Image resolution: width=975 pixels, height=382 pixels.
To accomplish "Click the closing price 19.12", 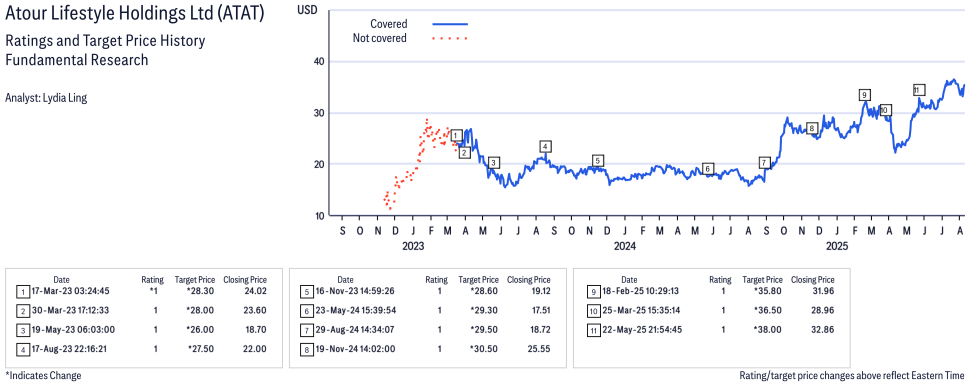I will point(539,291).
